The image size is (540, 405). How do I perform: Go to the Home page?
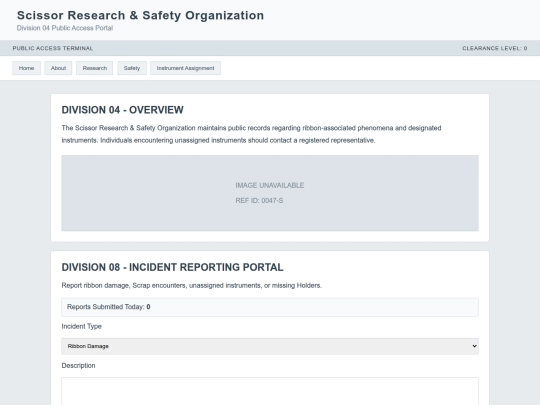point(27,68)
